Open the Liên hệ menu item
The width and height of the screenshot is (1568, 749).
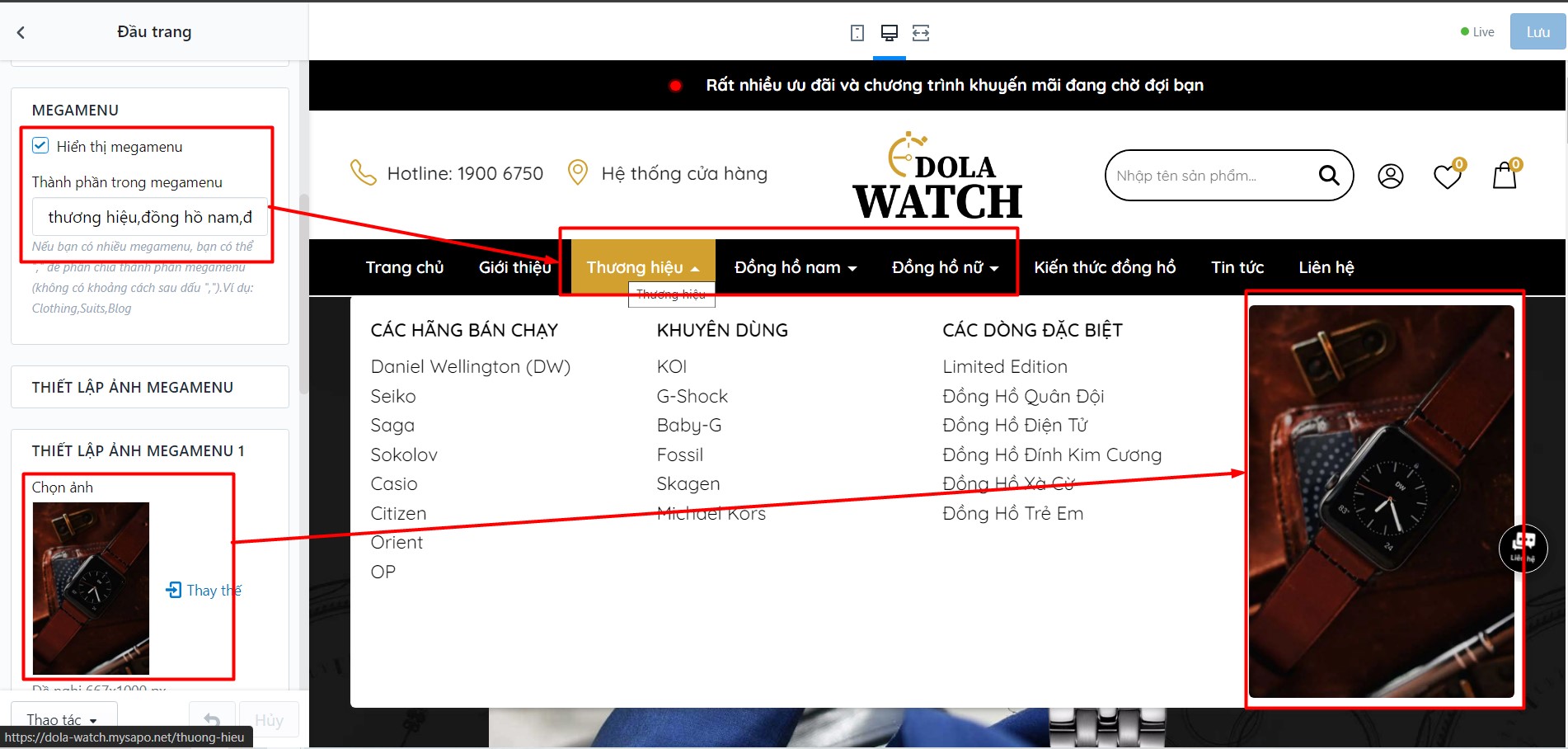(x=1326, y=267)
